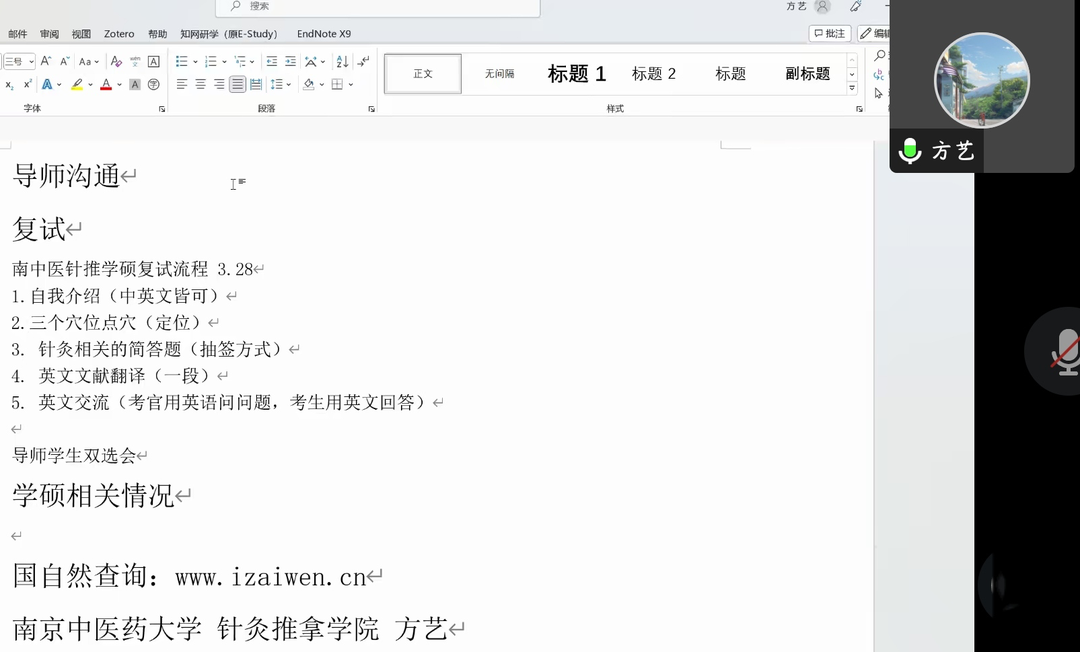Expand the shading color dropdown arrow
The image size is (1080, 652).
click(x=322, y=85)
